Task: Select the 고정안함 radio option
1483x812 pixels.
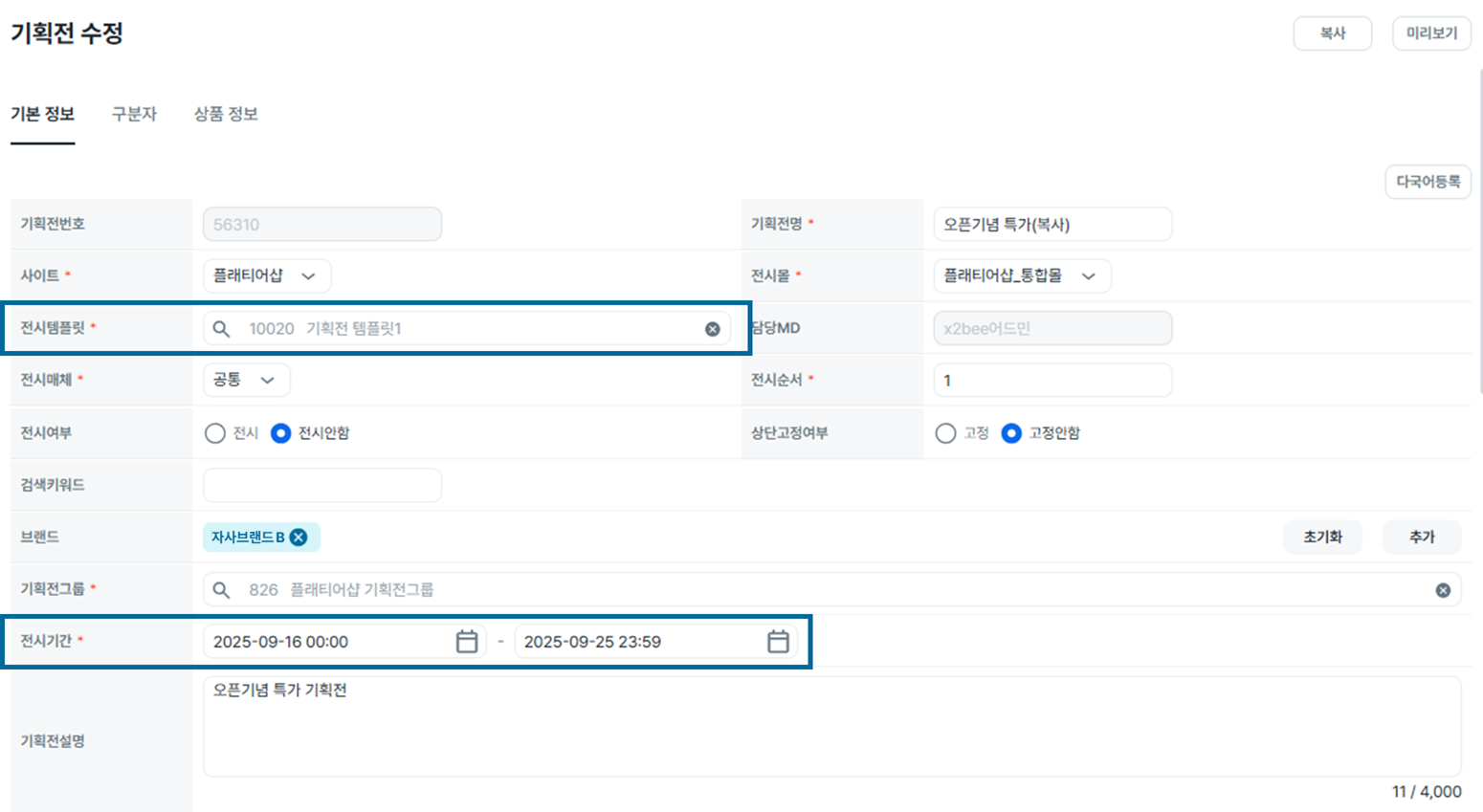Action: [x=1011, y=433]
